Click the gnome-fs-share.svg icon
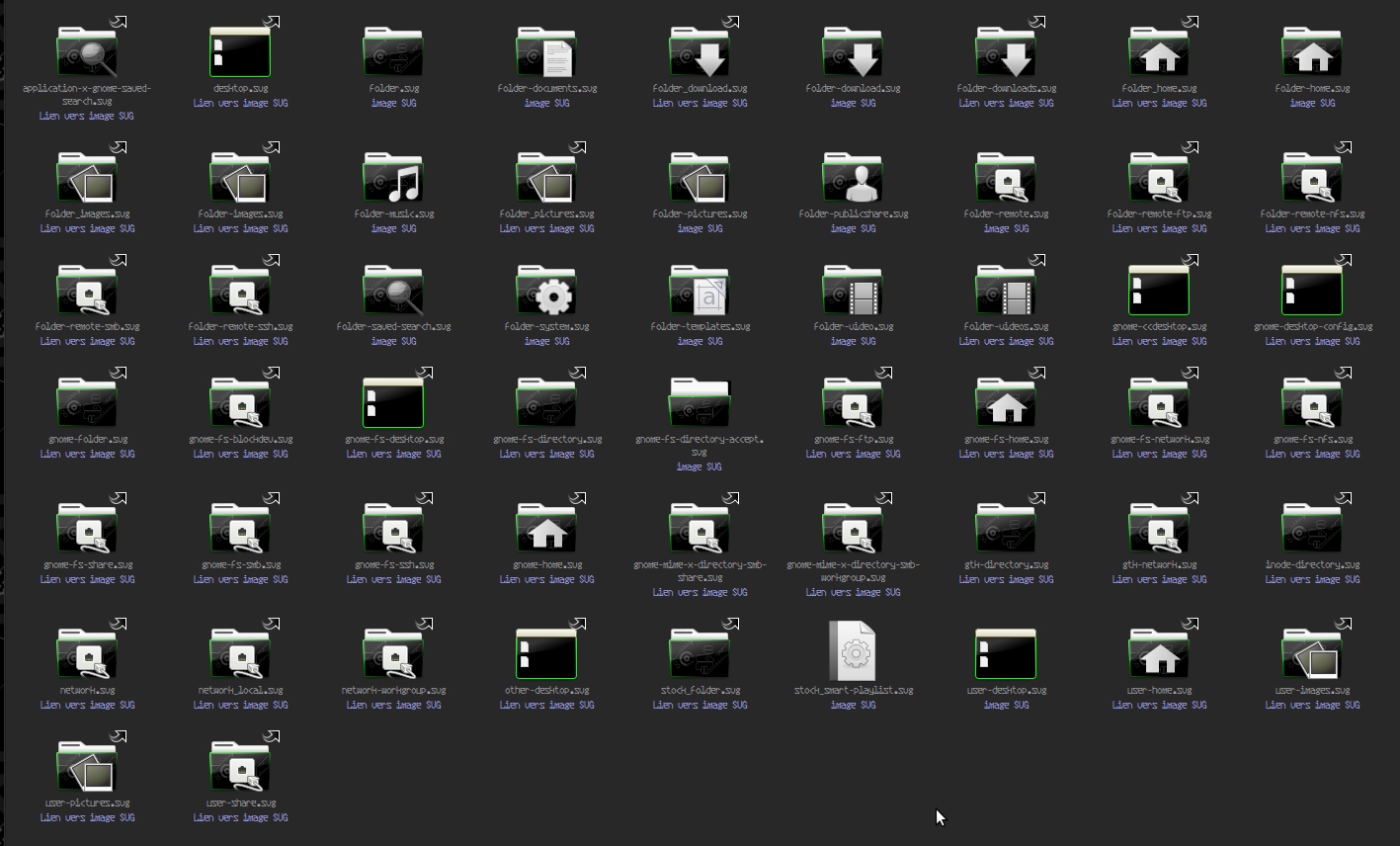The width and height of the screenshot is (1400, 846). pyautogui.click(x=87, y=528)
